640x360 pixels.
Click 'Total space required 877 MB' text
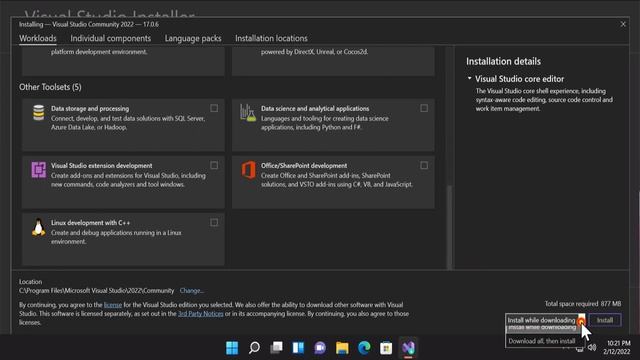click(583, 304)
